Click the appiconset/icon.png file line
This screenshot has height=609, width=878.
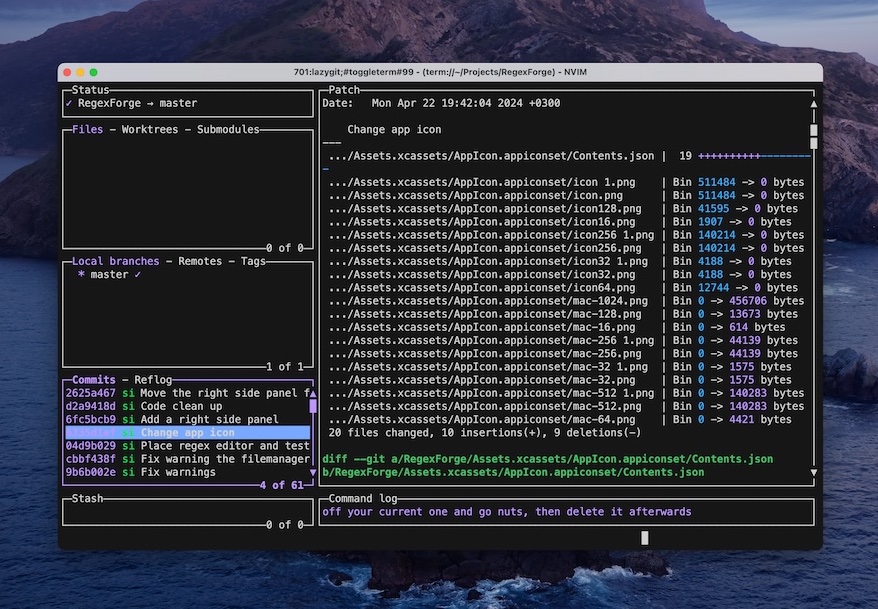tap(567, 195)
